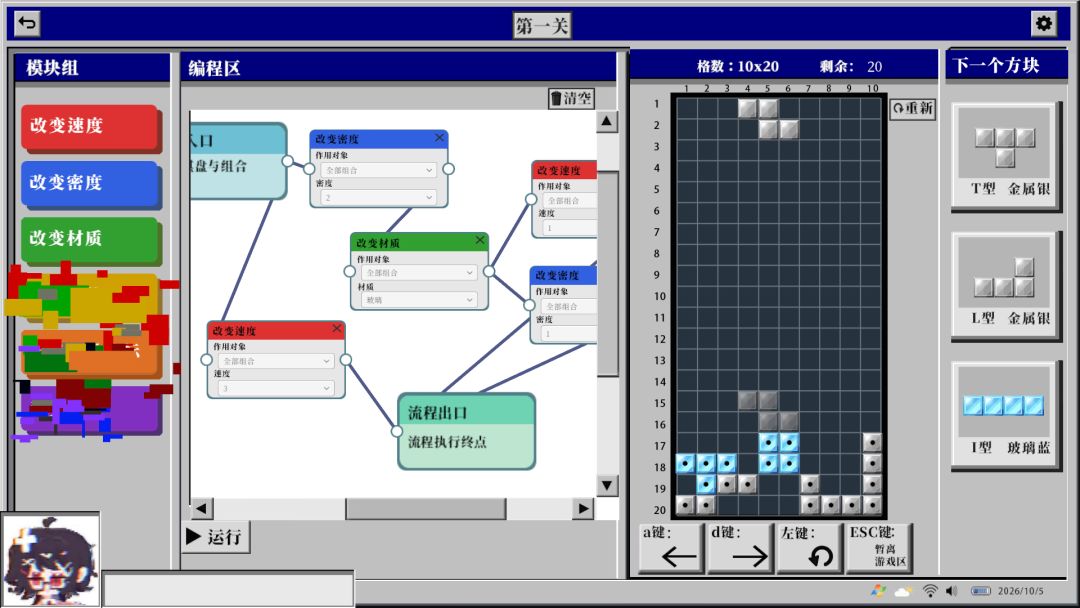
Task: Click the right arrow of the editor's horizontal scrollbar
Action: pyautogui.click(x=583, y=509)
